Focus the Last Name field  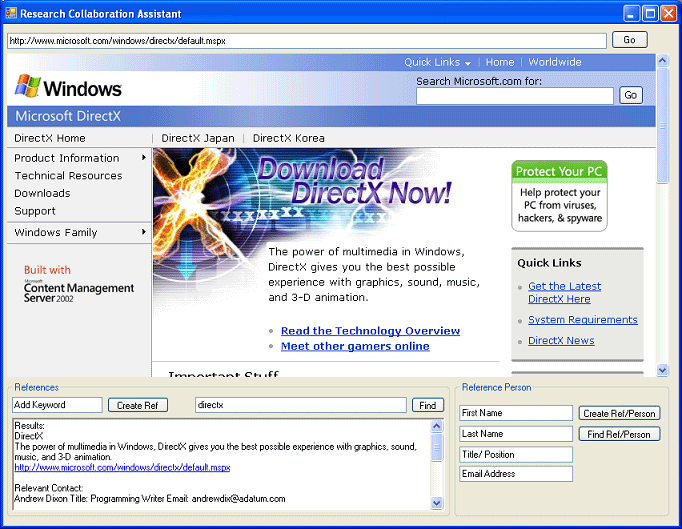click(516, 434)
